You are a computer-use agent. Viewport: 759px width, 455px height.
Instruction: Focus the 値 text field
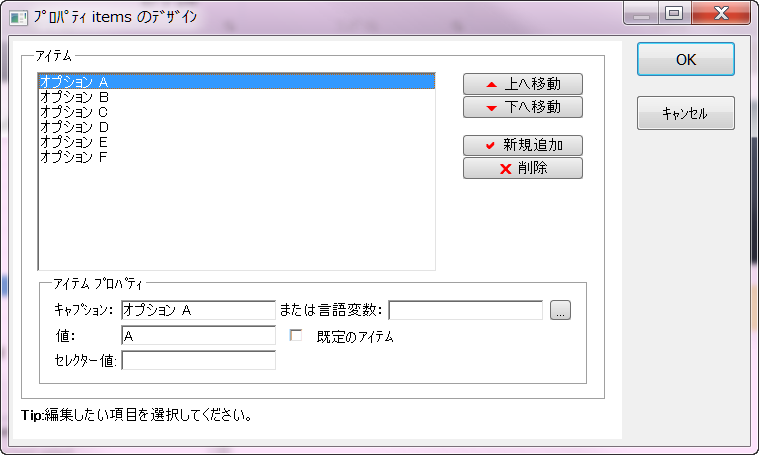point(198,335)
